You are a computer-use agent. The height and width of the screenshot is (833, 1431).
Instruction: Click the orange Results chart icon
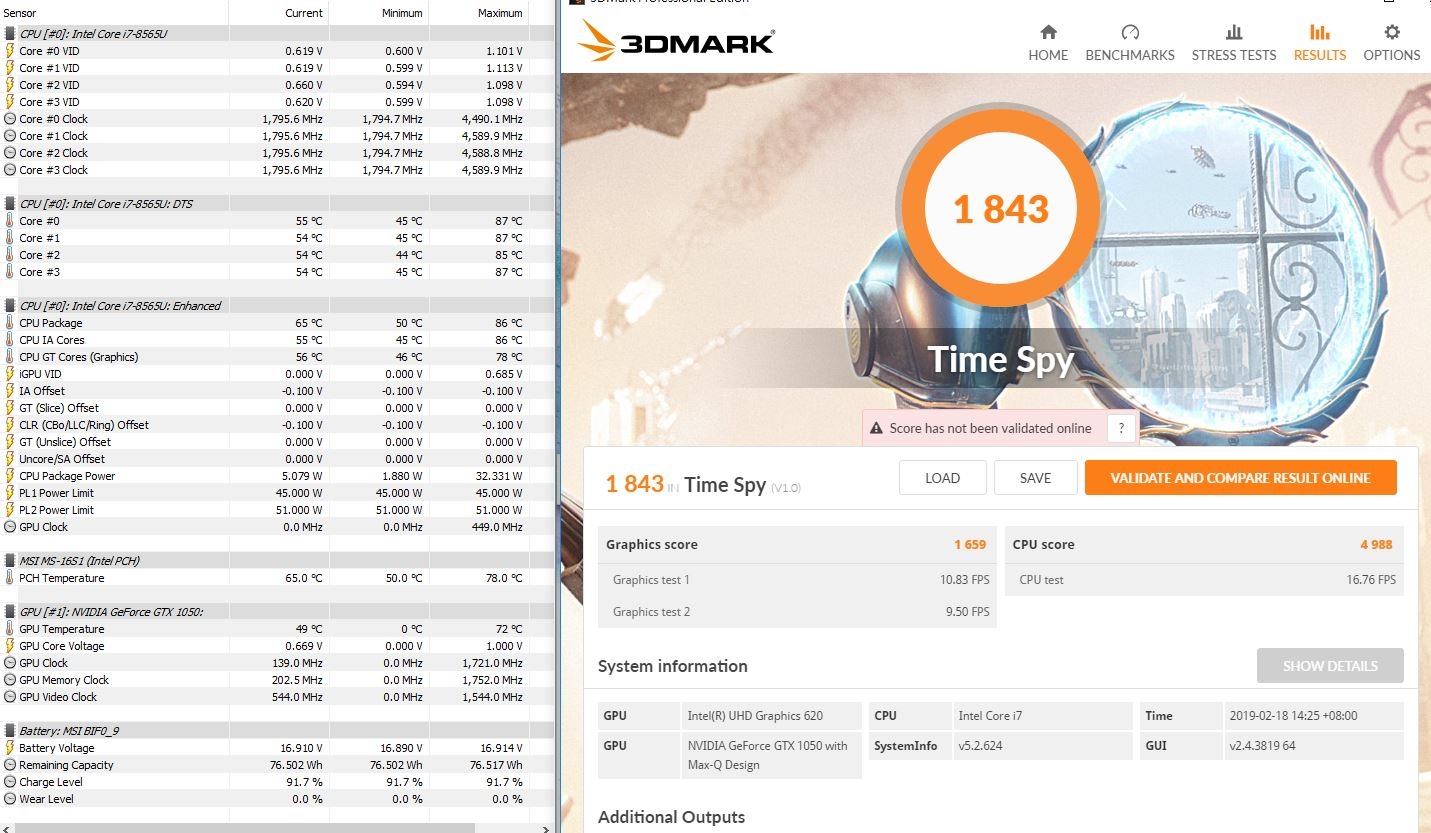[1320, 32]
